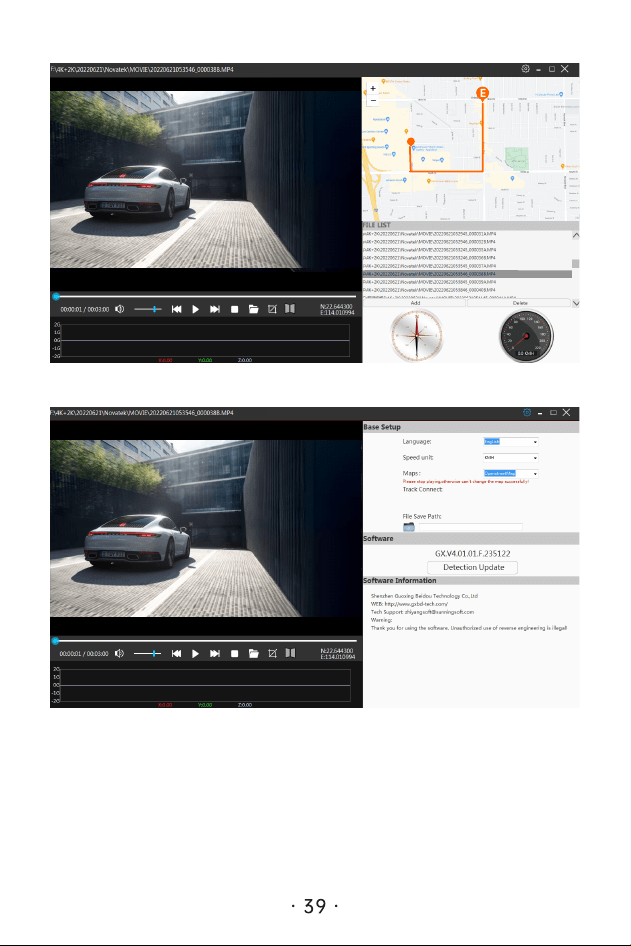631x946 pixels.
Task: Select the orange E end marker on map
Action: tap(482, 93)
